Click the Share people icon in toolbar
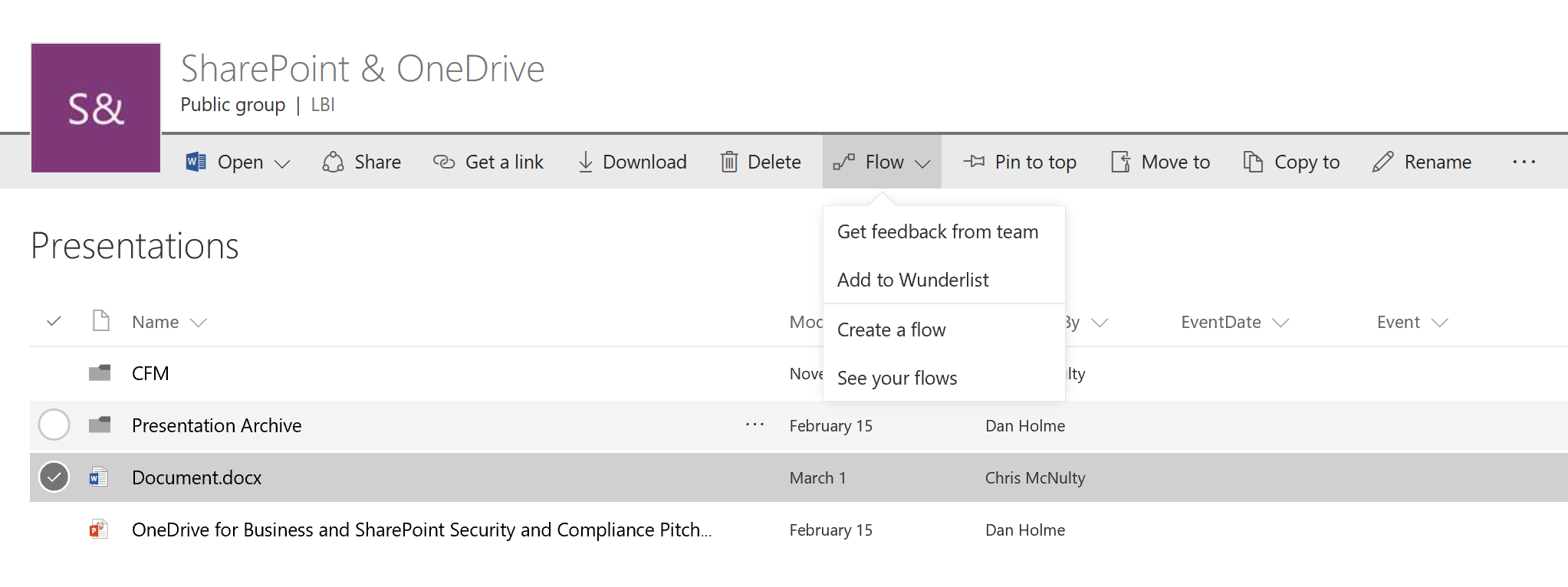Image resolution: width=1568 pixels, height=587 pixels. (333, 162)
